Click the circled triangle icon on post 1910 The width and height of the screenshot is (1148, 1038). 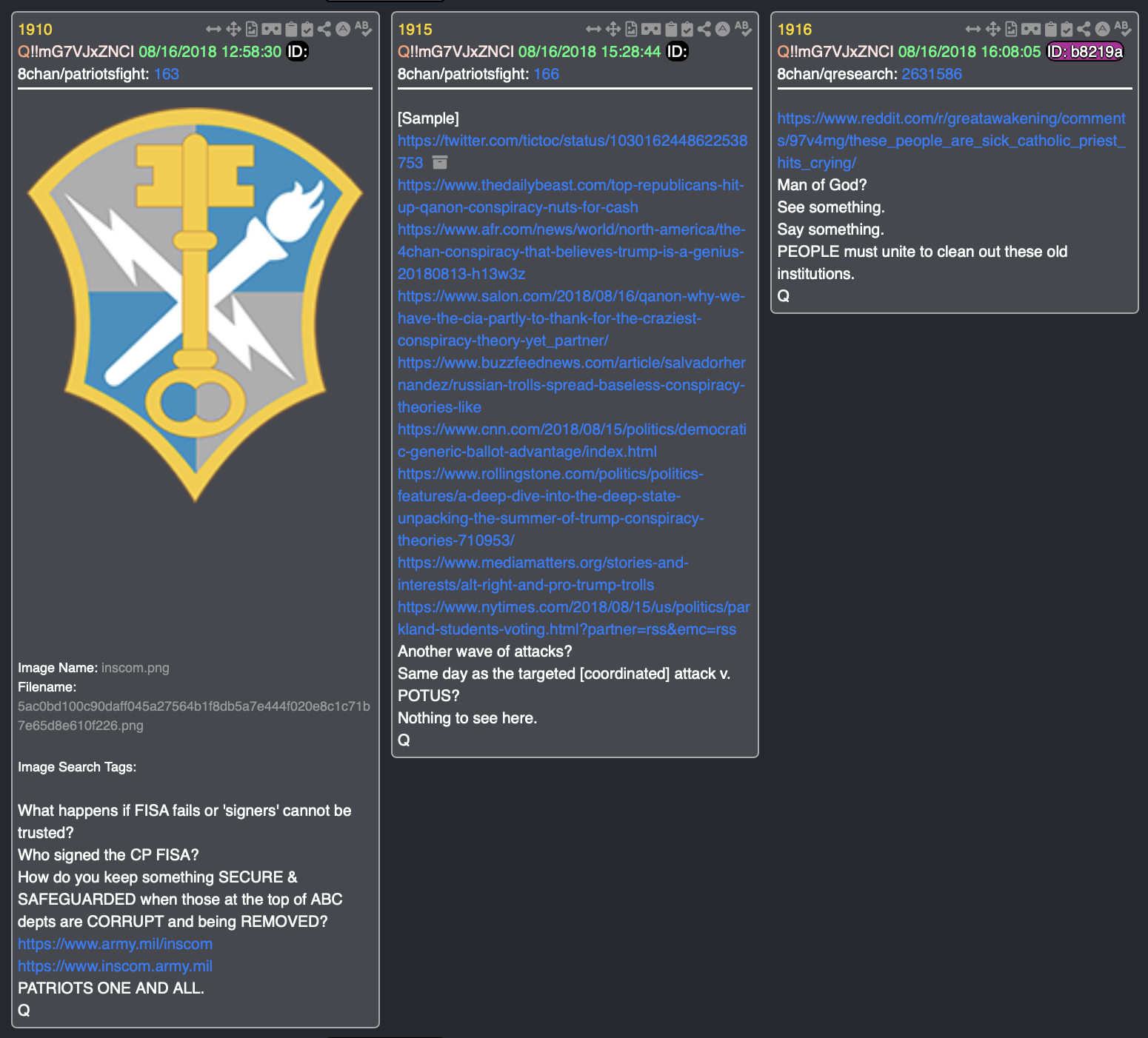(x=343, y=29)
